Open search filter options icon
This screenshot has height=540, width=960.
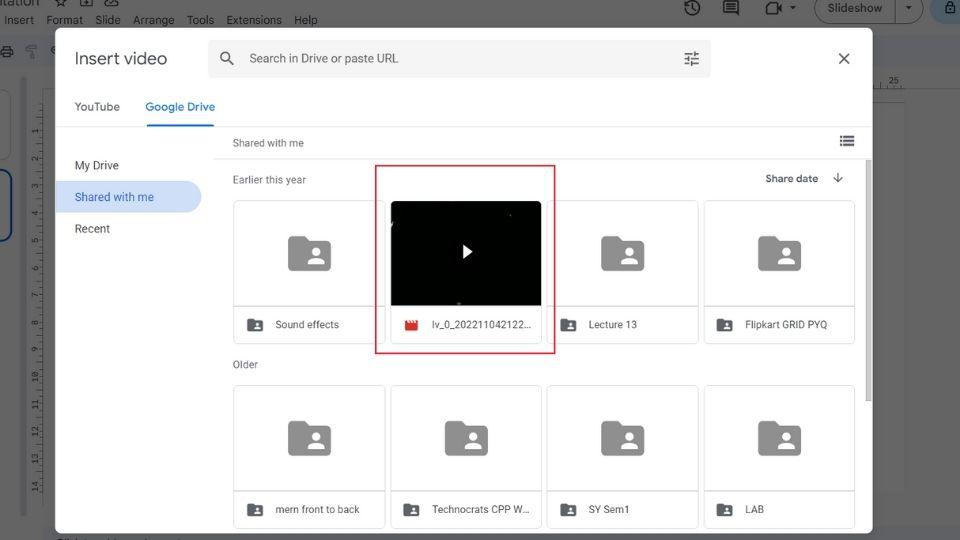point(691,58)
